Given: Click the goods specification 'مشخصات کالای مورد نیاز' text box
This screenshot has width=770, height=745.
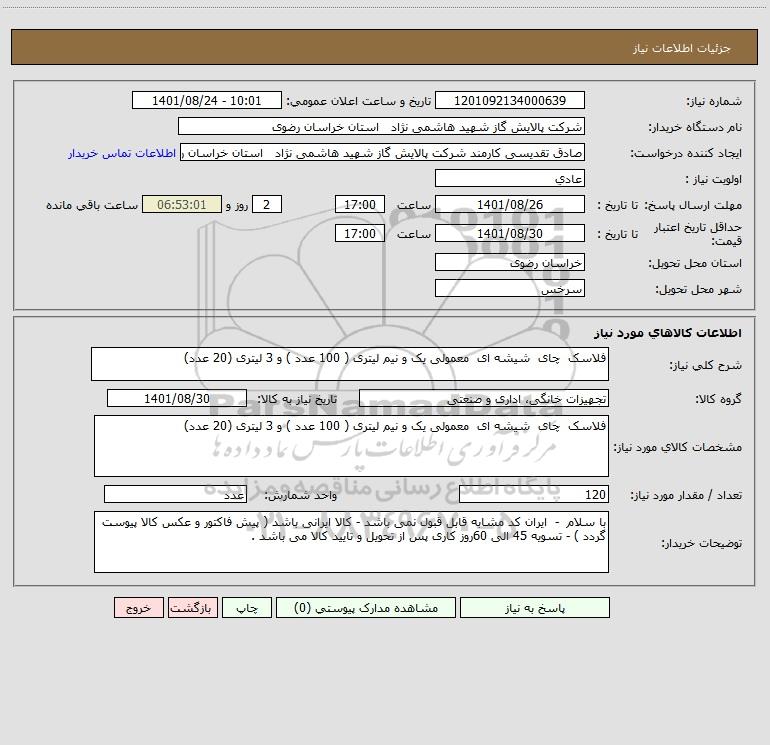Looking at the screenshot, I should pyautogui.click(x=351, y=446).
